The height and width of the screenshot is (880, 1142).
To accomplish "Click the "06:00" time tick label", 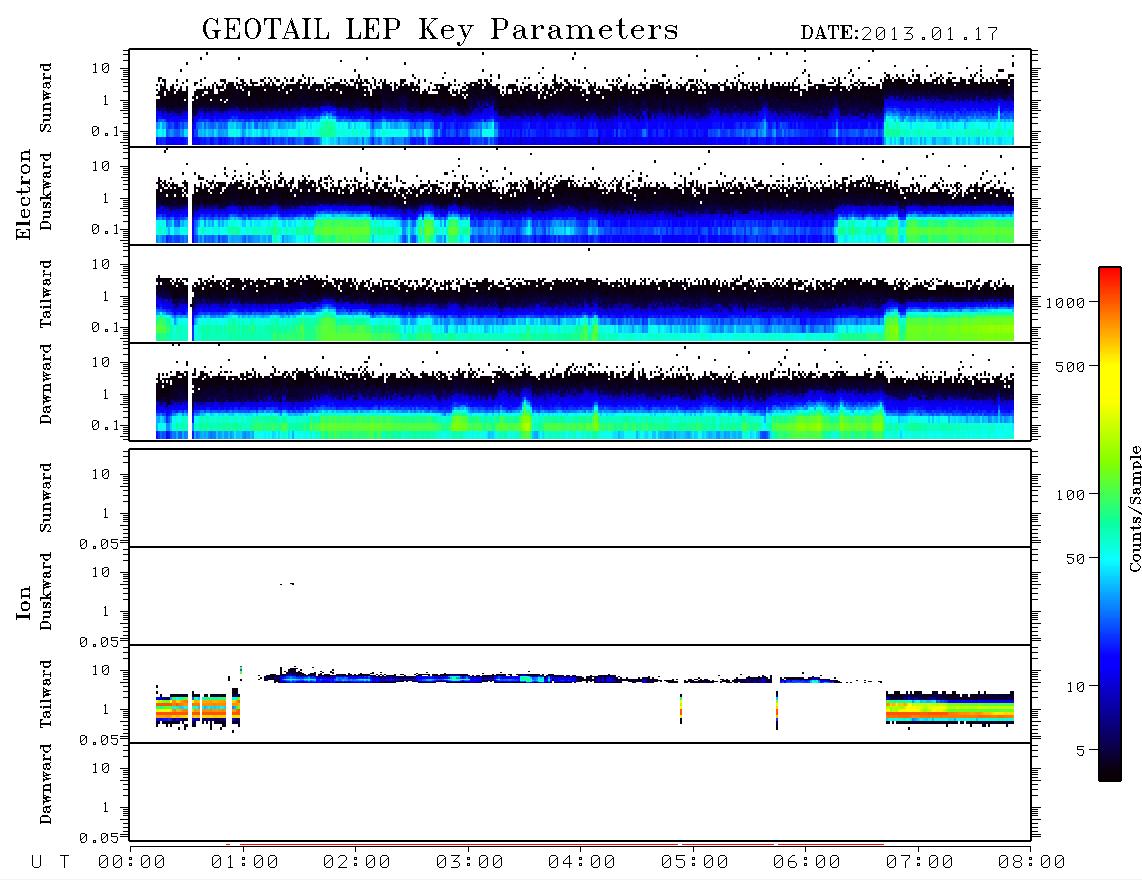I will pos(807,863).
